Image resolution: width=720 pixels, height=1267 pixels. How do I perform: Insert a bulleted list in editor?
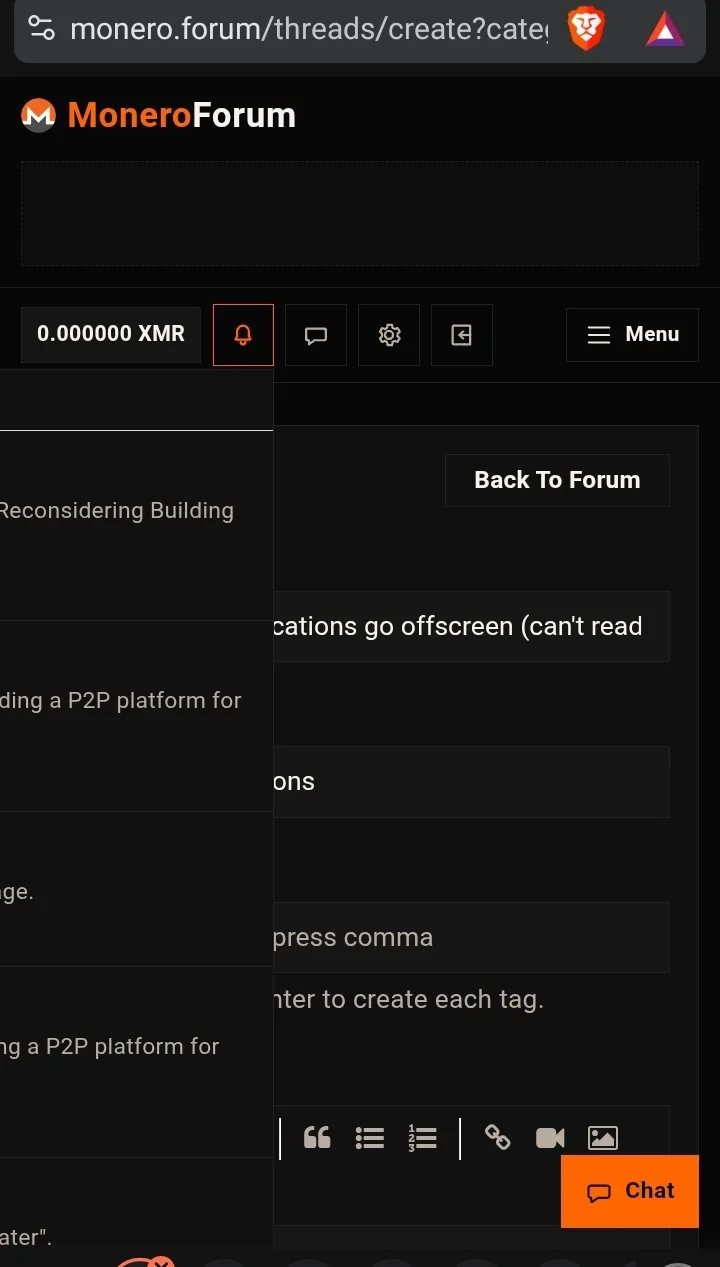tap(370, 1137)
